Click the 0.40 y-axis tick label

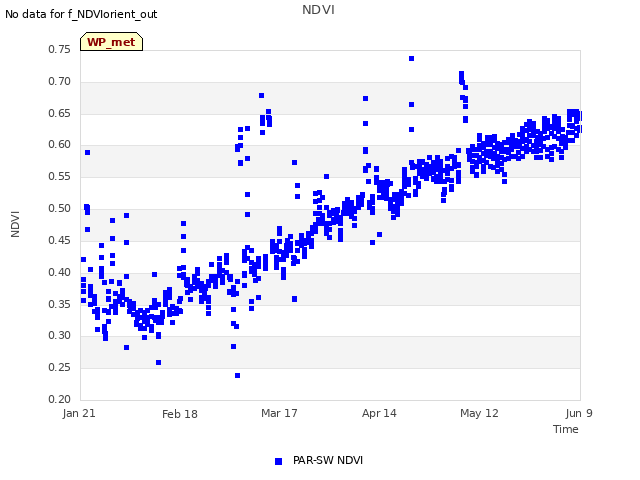click(60, 272)
